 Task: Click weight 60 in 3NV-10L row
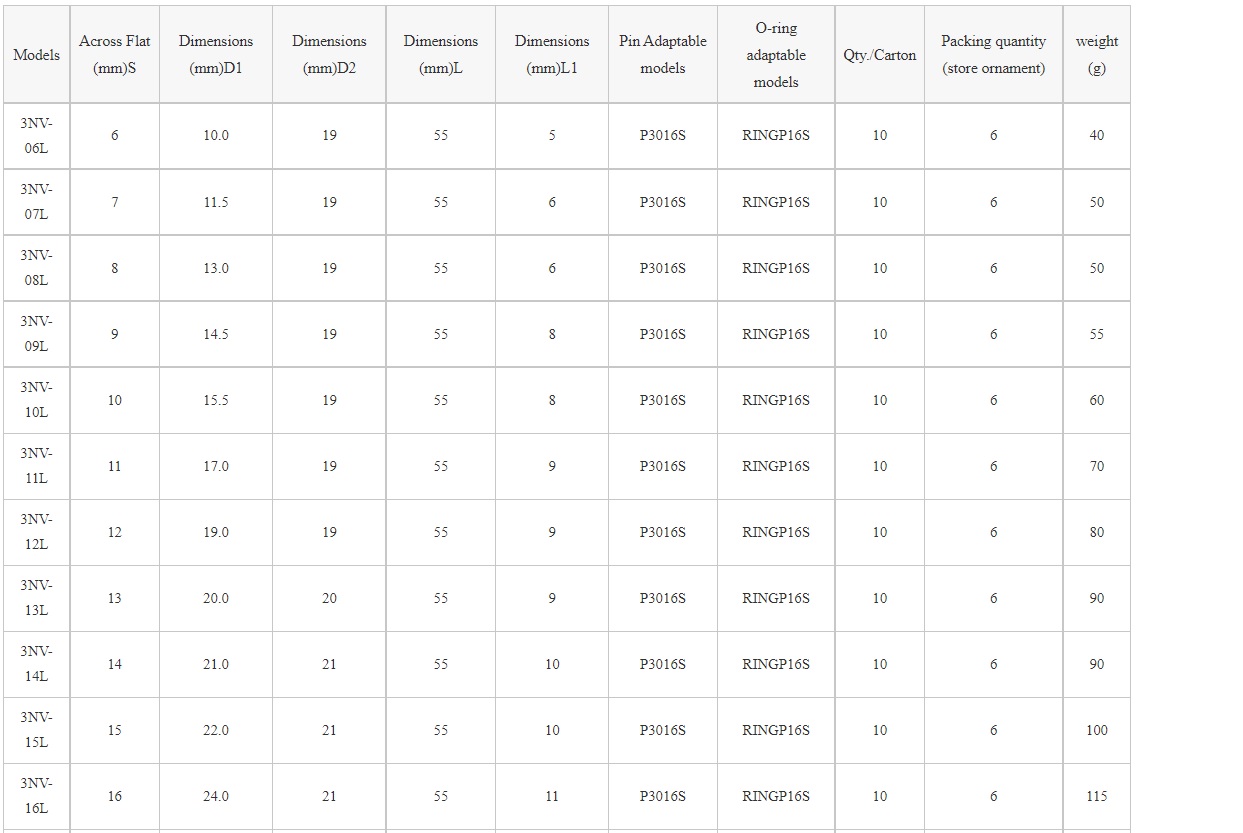[1097, 400]
